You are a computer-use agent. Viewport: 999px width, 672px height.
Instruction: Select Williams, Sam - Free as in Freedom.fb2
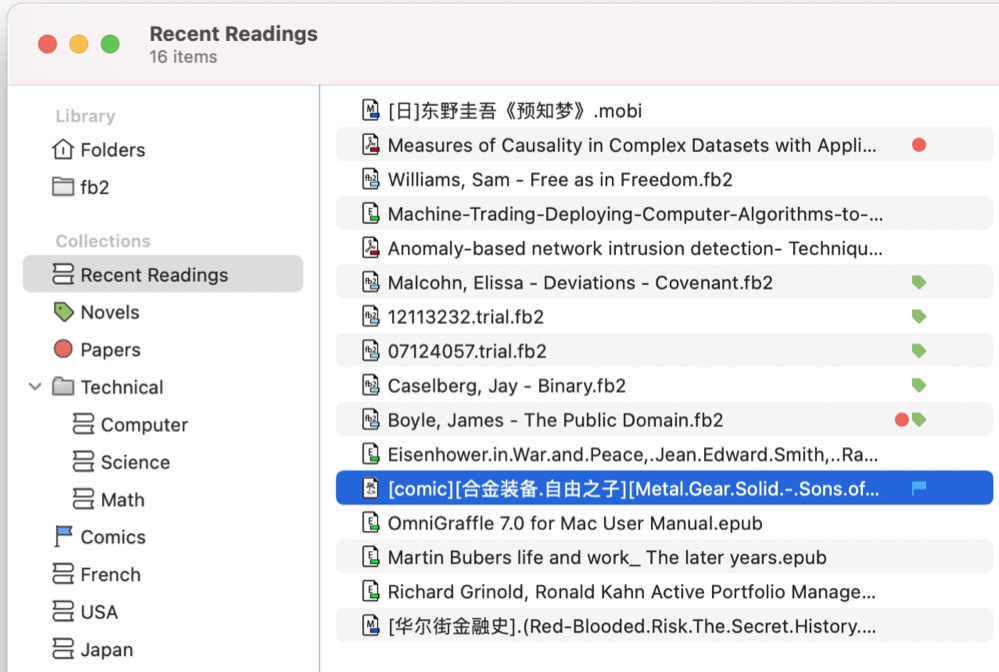[x=664, y=180]
